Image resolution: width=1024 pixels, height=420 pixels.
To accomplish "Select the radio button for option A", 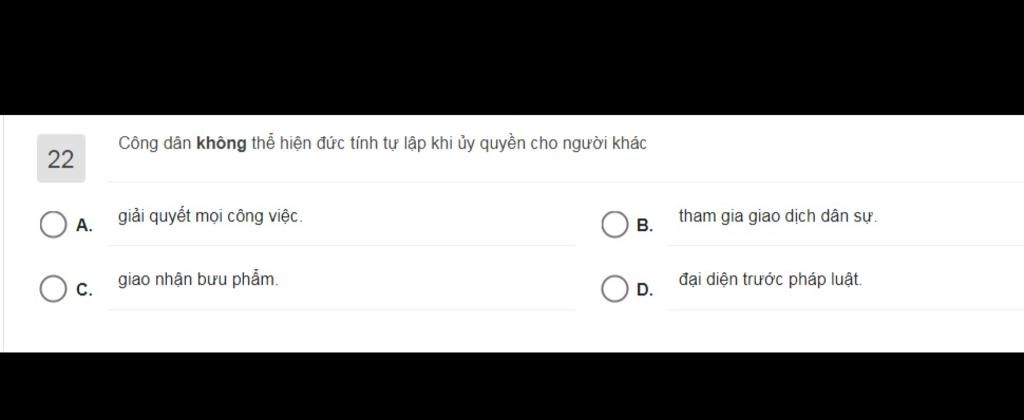I will (53, 225).
